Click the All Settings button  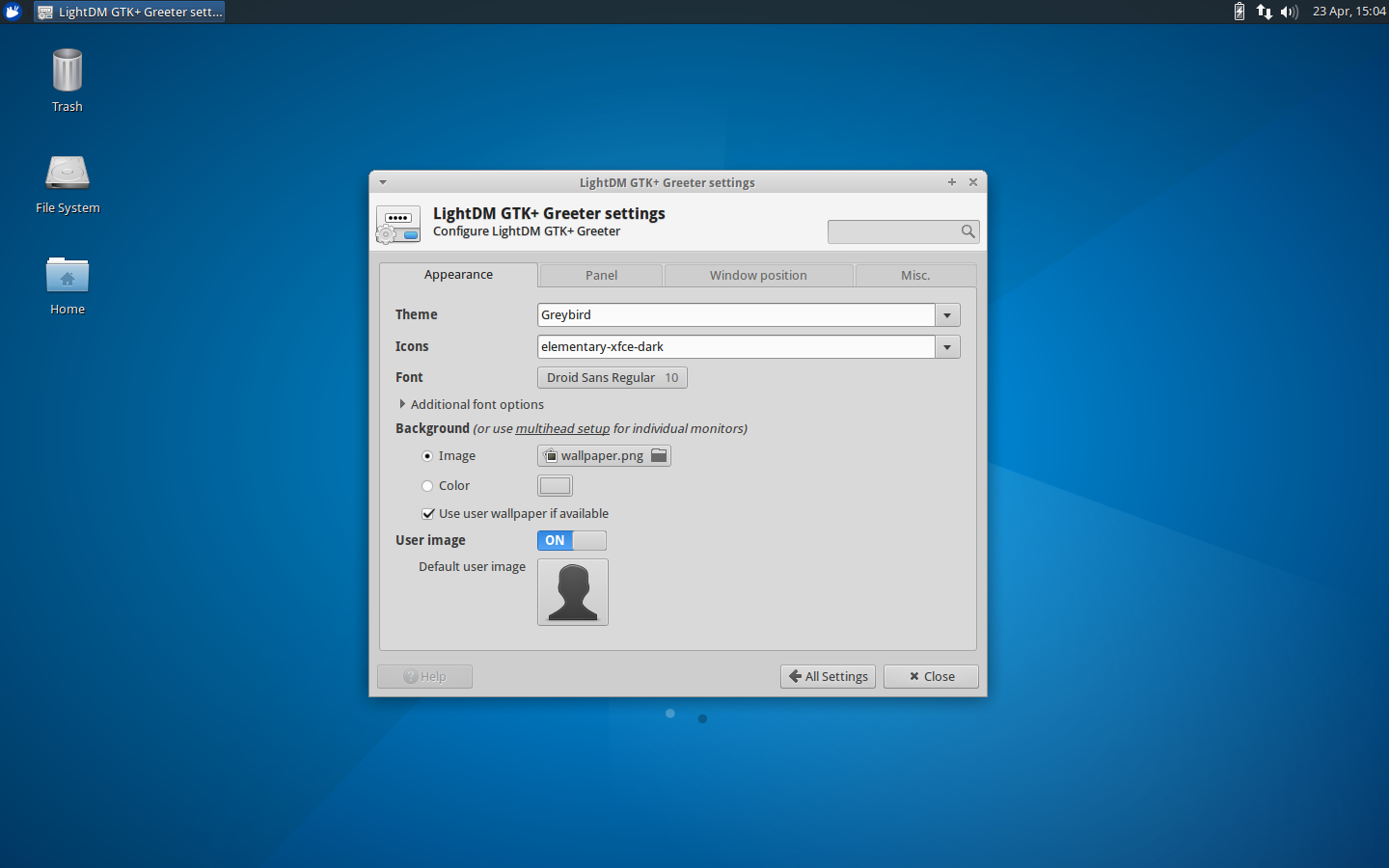[x=828, y=676]
